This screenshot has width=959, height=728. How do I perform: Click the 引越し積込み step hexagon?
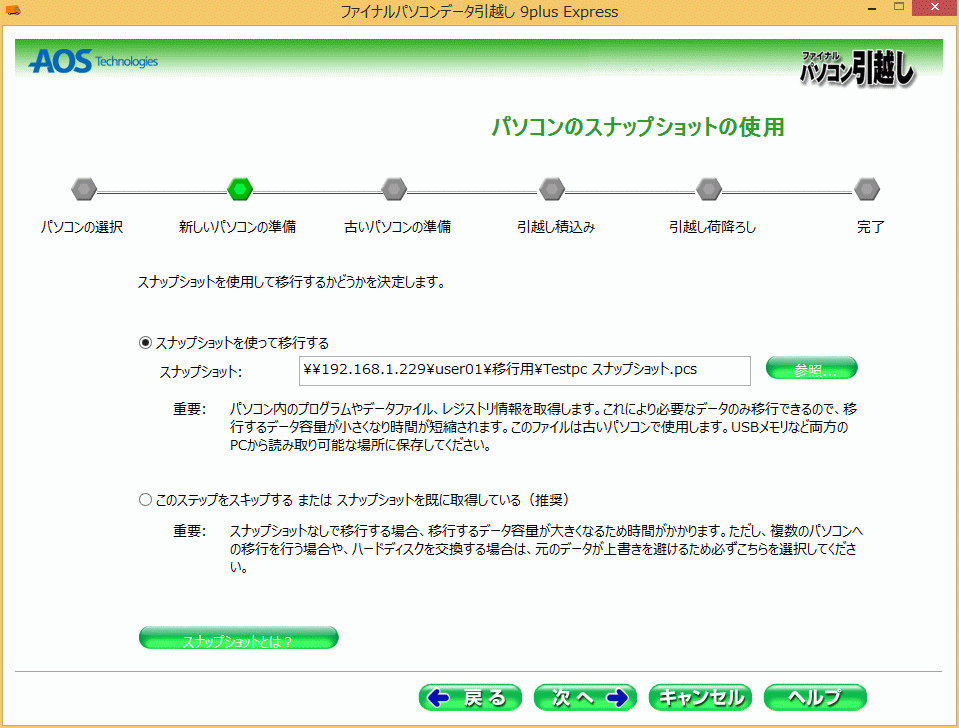(552, 188)
